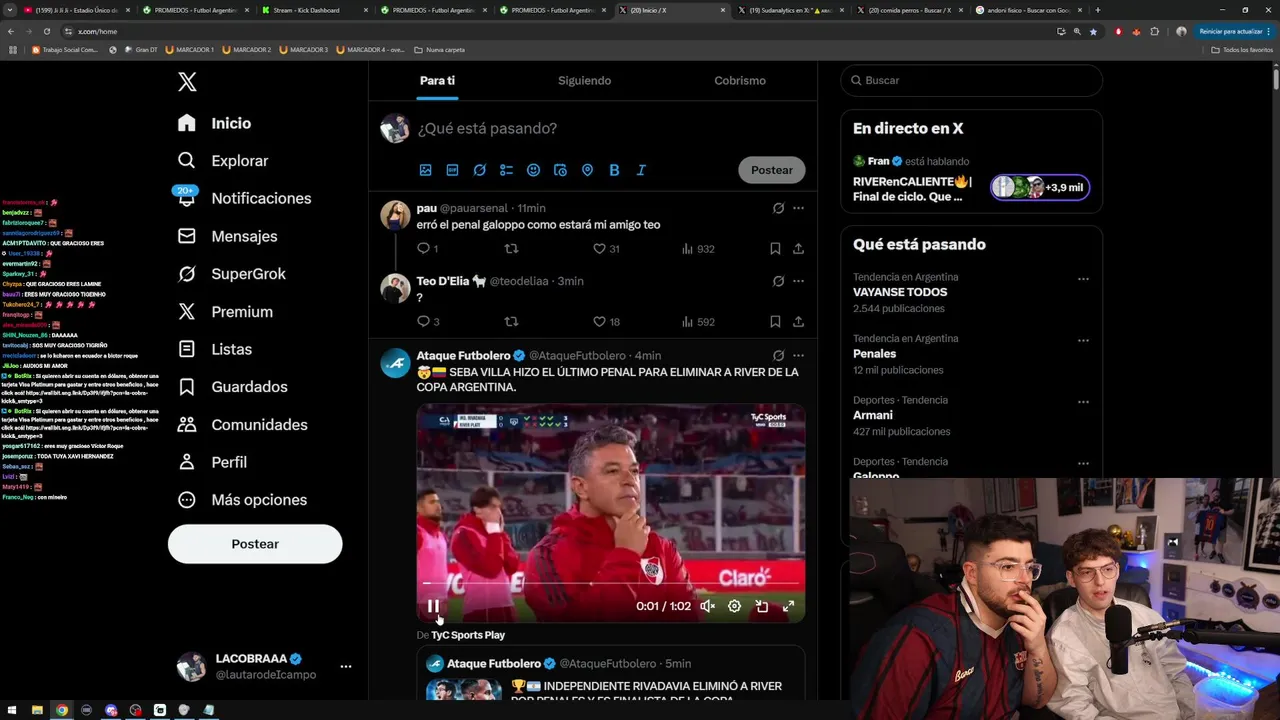
Task: Unmute the Ataque Futbolero video
Action: point(707,606)
